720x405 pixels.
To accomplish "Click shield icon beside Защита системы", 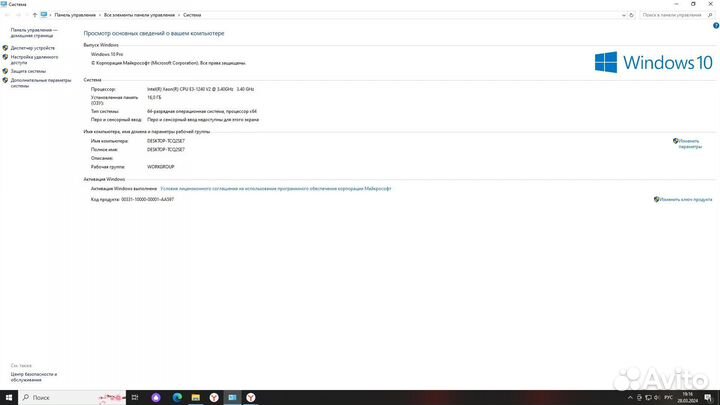I will 5,71.
